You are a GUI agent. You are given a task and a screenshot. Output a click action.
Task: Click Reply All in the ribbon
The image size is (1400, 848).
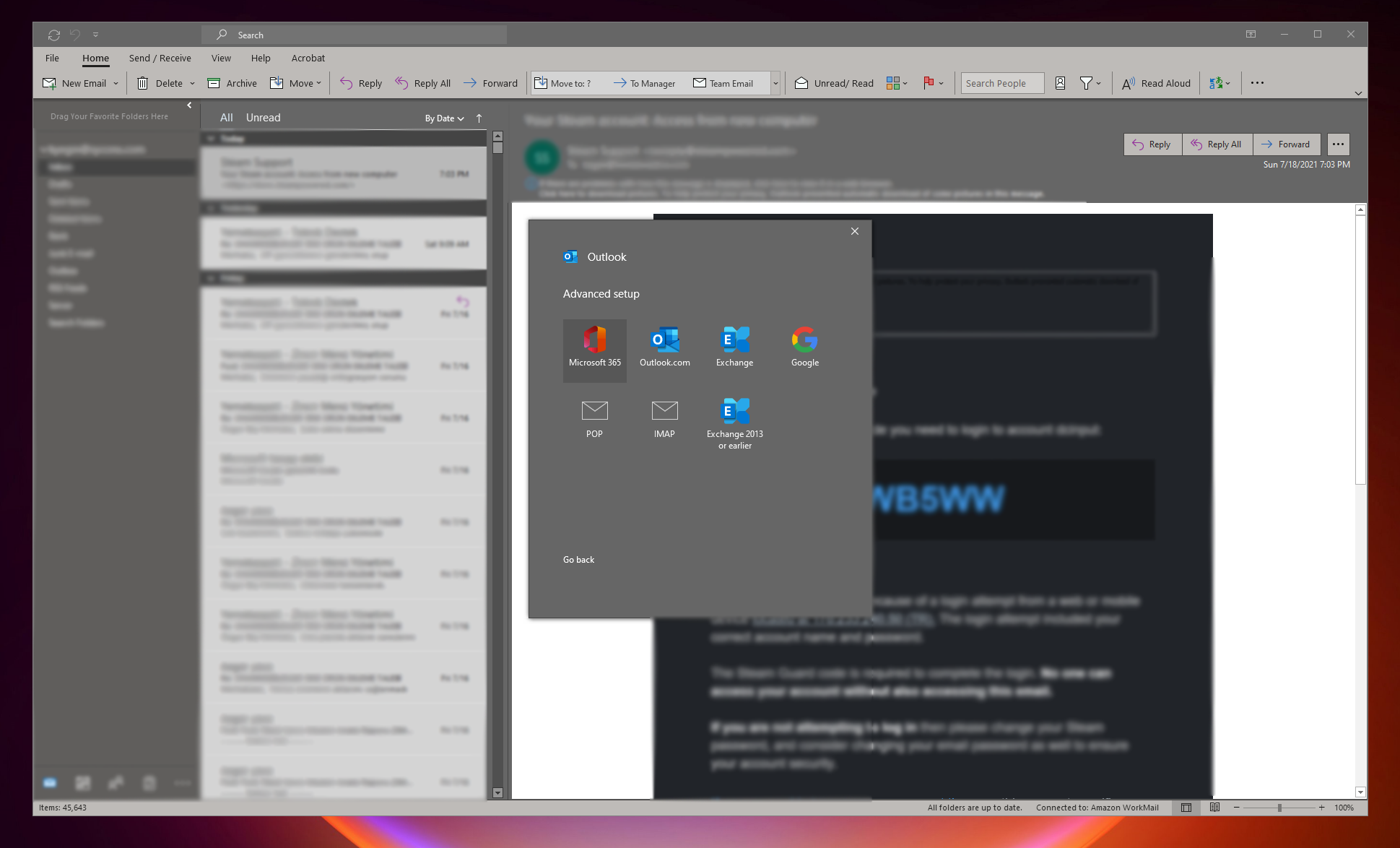[423, 83]
